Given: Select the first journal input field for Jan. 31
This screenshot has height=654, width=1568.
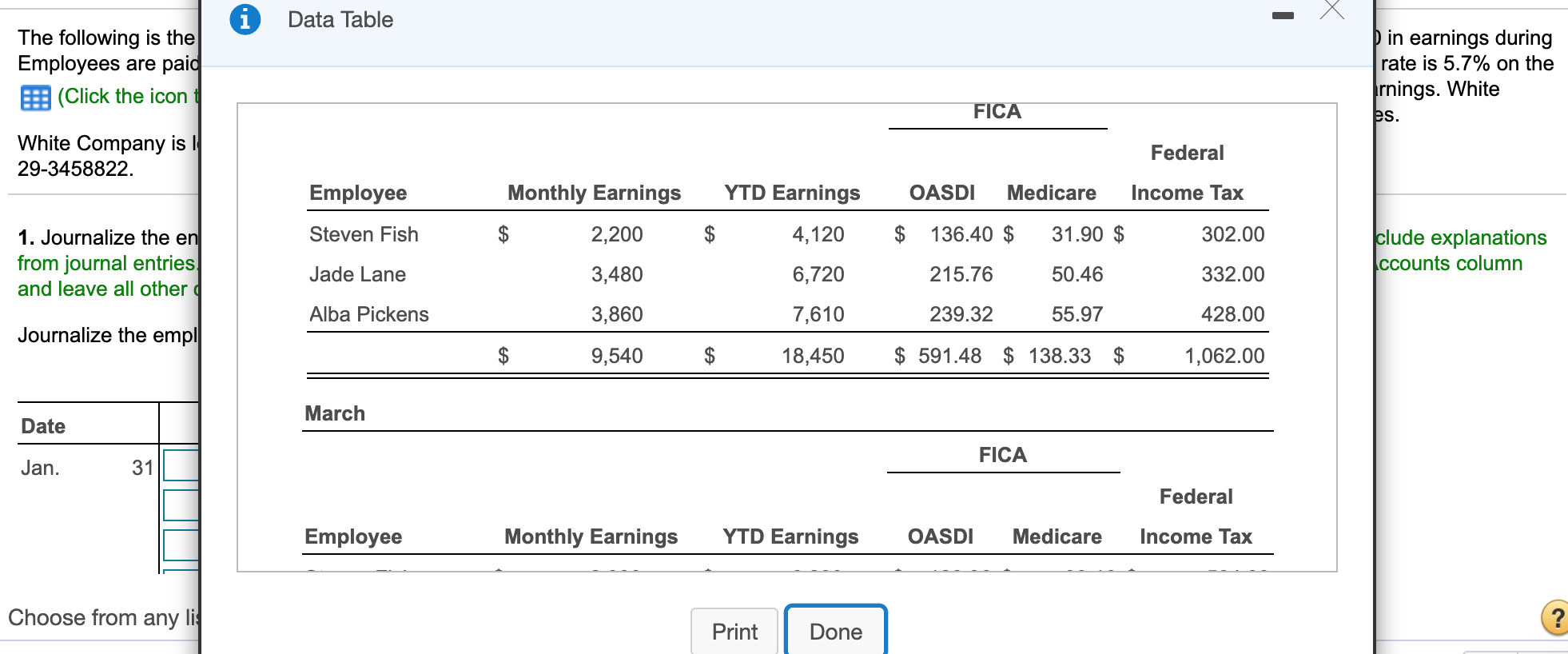Looking at the screenshot, I should point(181,465).
